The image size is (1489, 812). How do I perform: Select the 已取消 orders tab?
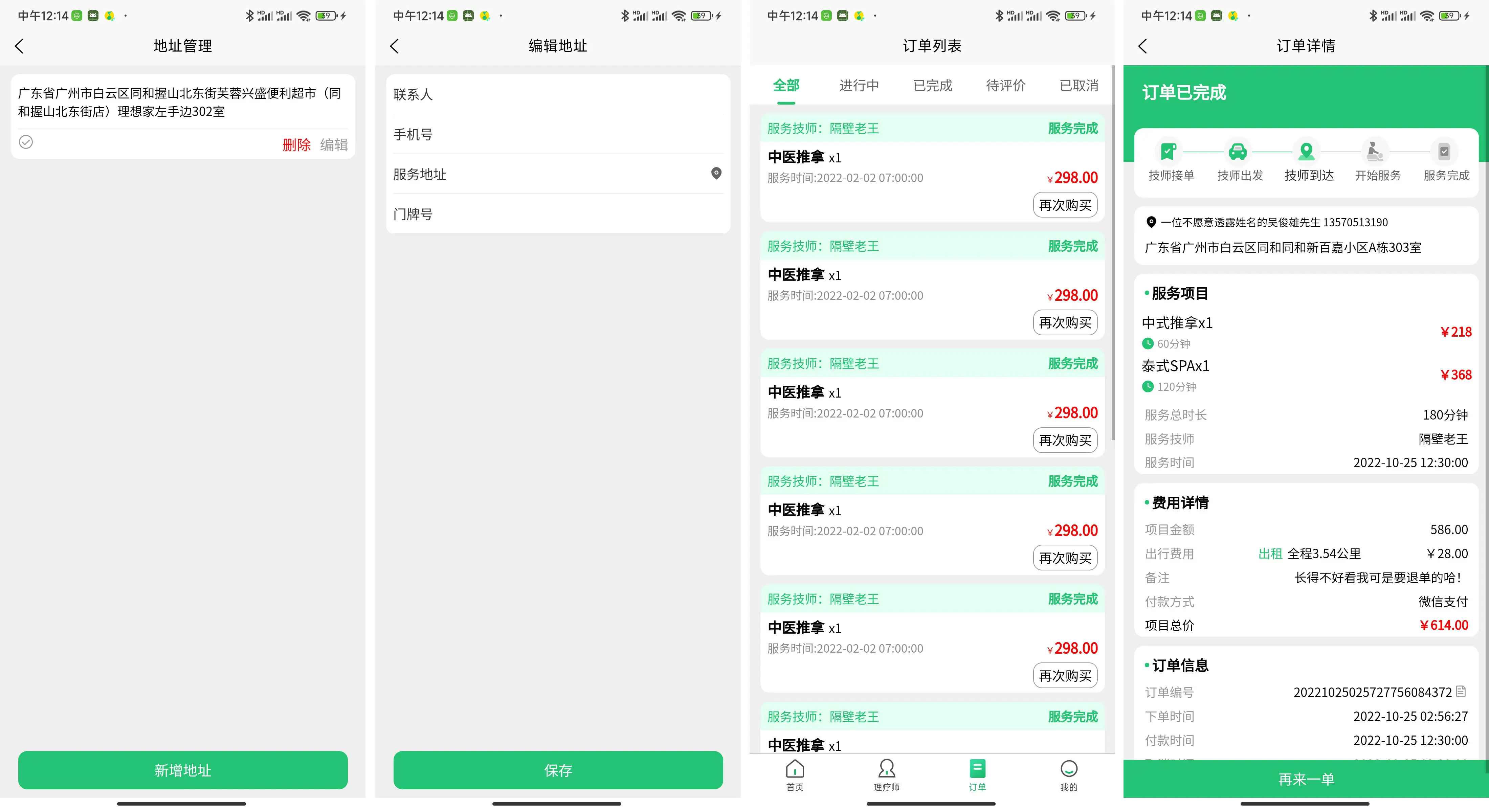click(1079, 86)
